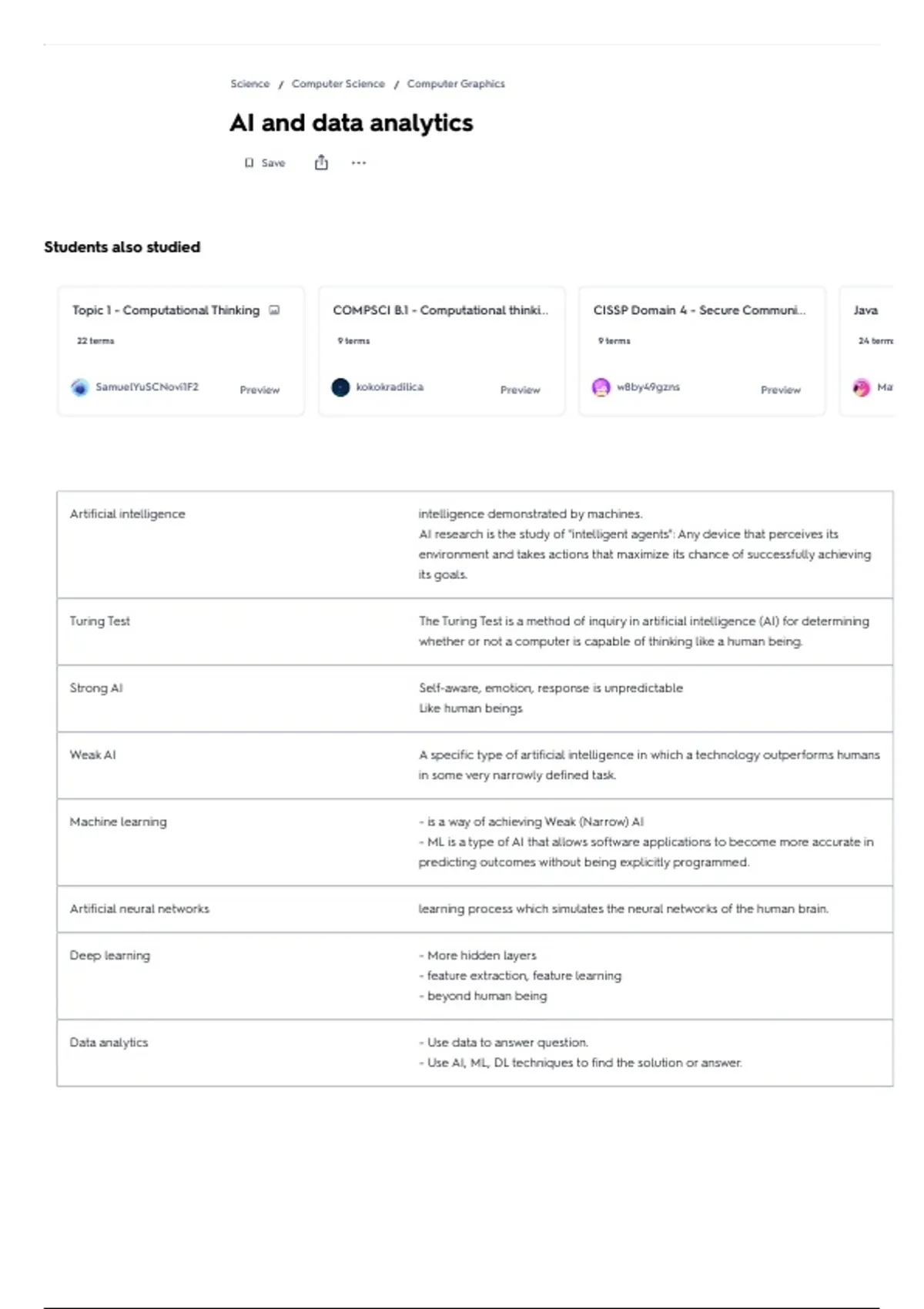The width and height of the screenshot is (924, 1309).
Task: Open the partially visible Java card
Action: [866, 310]
